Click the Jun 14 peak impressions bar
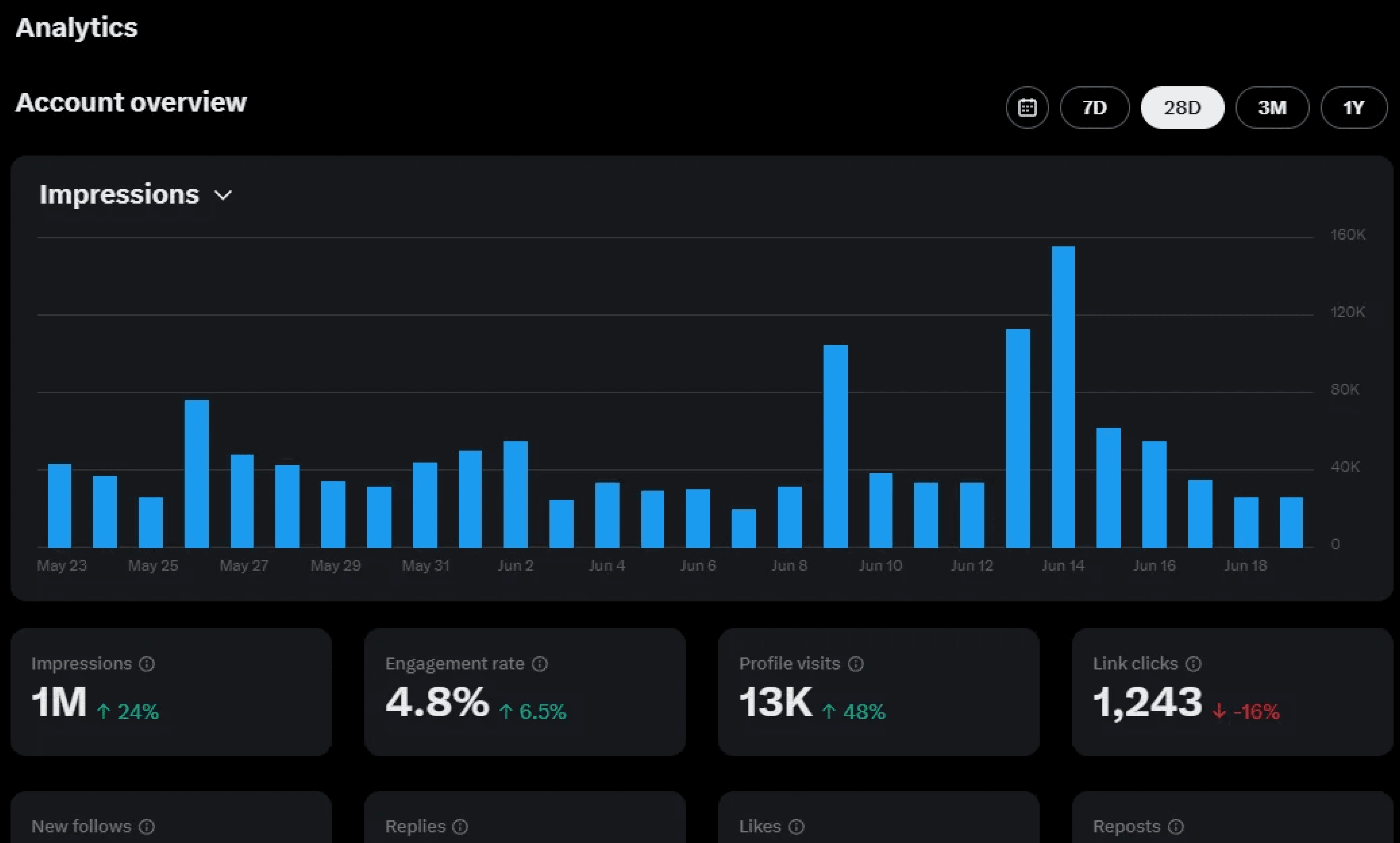This screenshot has width=1400, height=843. pyautogui.click(x=1063, y=397)
